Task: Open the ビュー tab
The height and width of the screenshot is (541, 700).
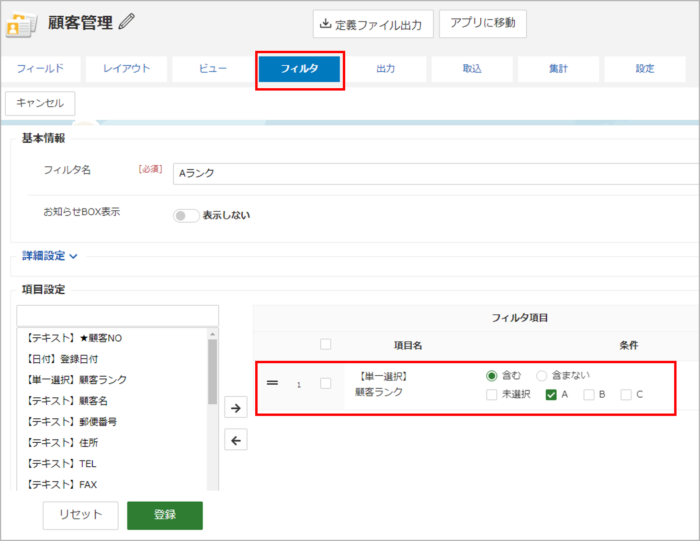Action: point(212,69)
